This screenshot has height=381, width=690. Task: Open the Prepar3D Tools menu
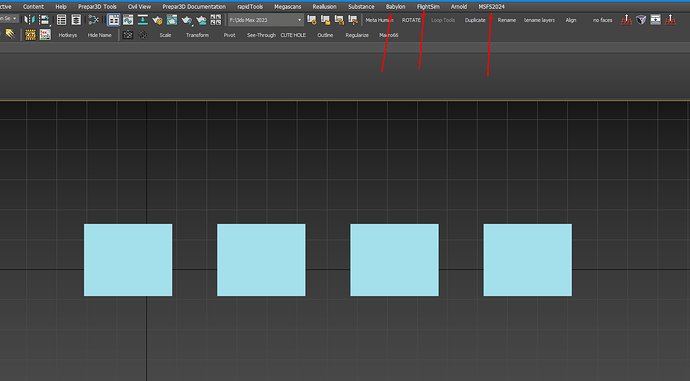point(97,7)
